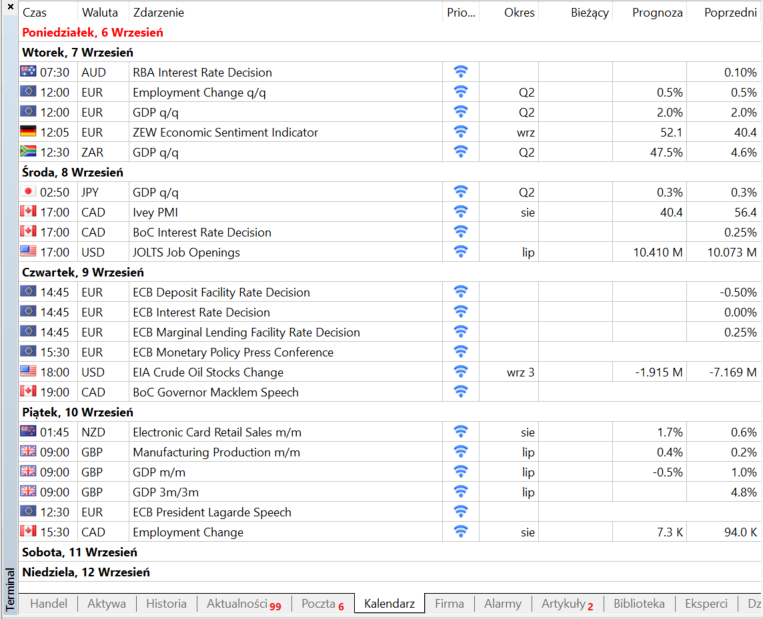This screenshot has width=763, height=619.
Task: Select the Ivey PMI event text
Action: [x=155, y=213]
